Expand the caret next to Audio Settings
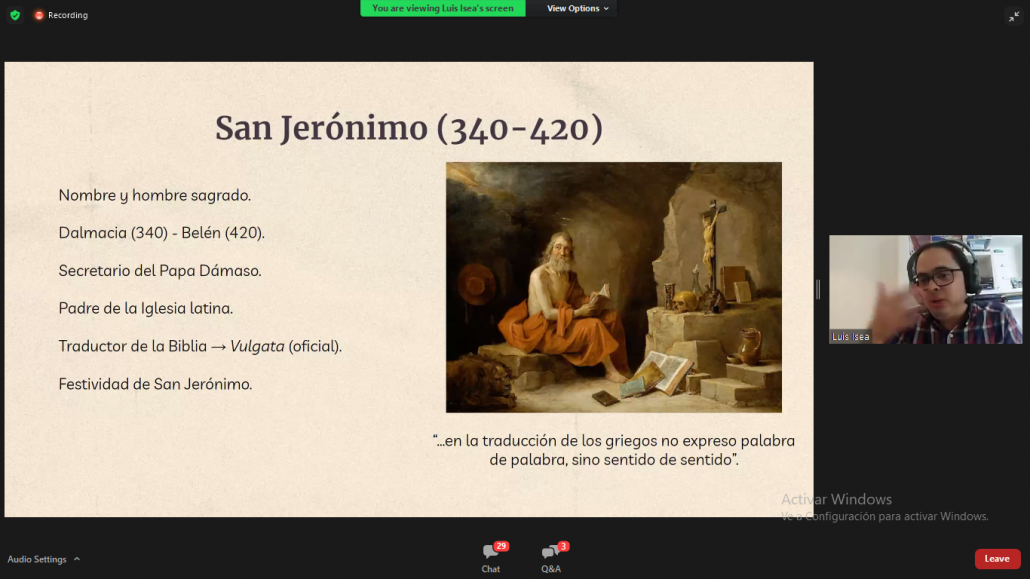Screen dimensions: 1030x579 click(77, 559)
